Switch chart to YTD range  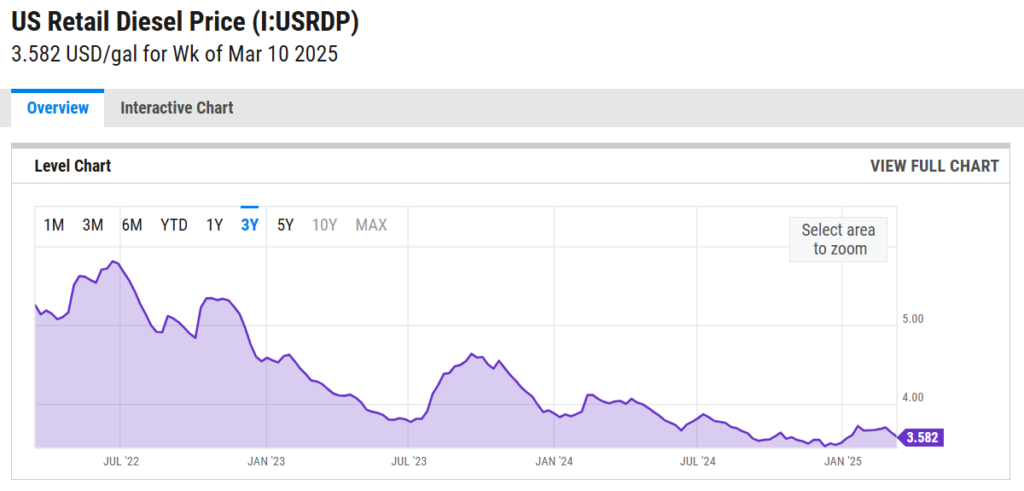tap(174, 225)
